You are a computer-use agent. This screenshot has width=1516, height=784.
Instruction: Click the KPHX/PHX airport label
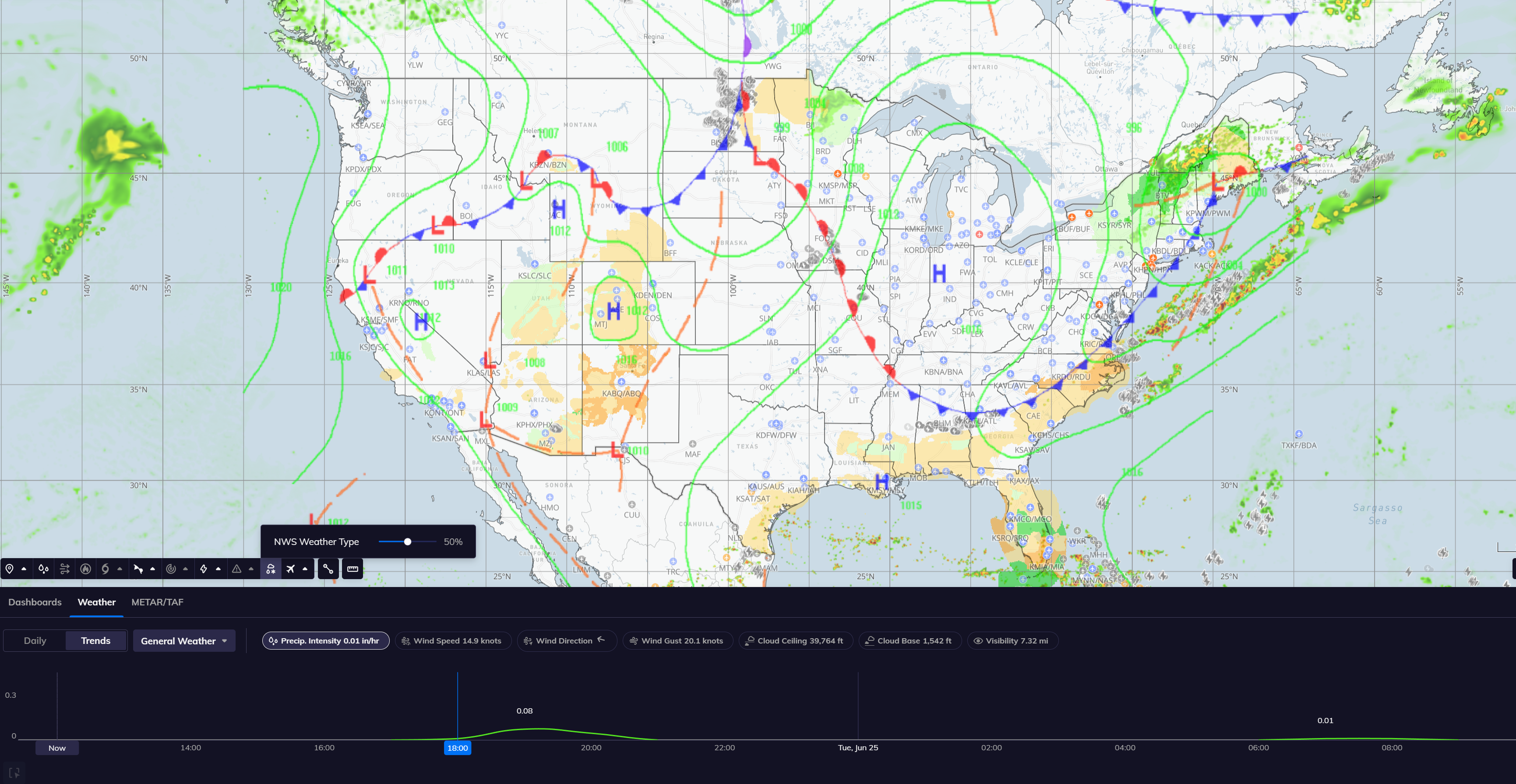(534, 425)
